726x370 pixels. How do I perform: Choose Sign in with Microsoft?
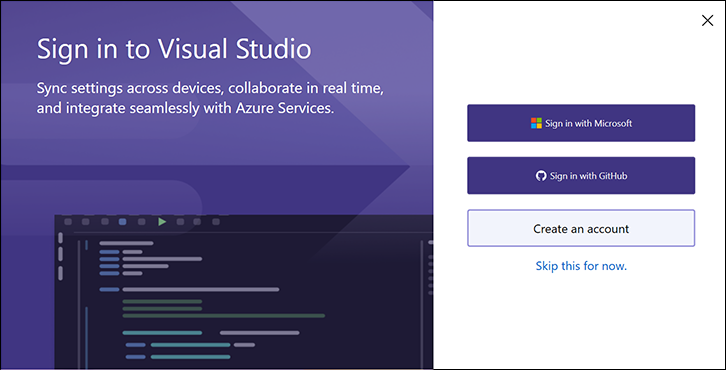pyautogui.click(x=581, y=123)
